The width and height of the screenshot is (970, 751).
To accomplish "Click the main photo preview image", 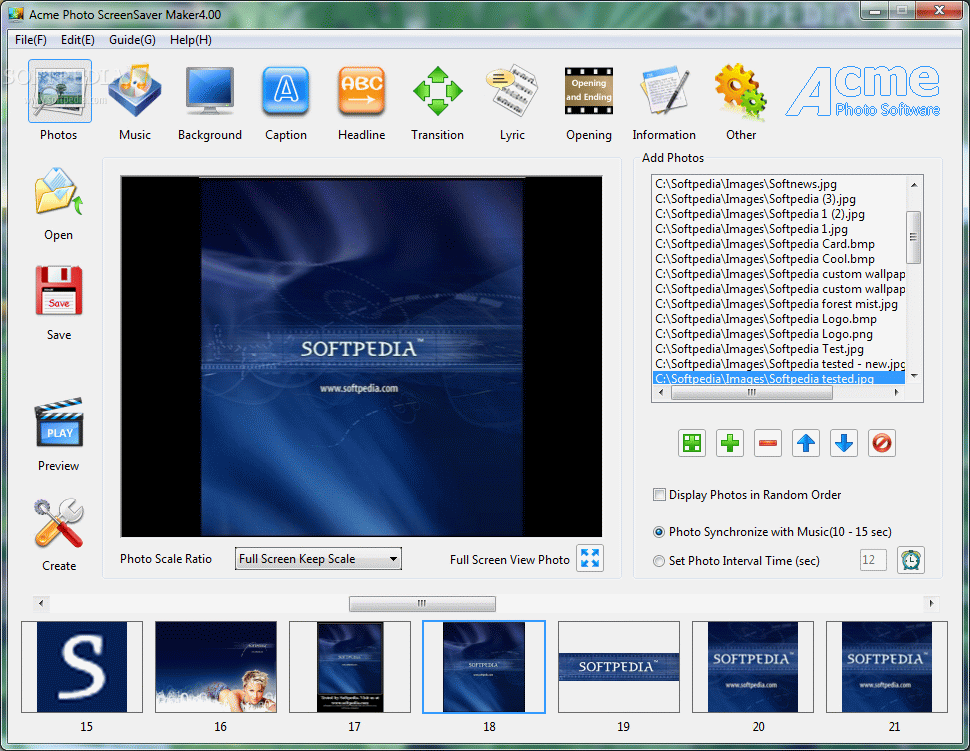I will (x=361, y=356).
